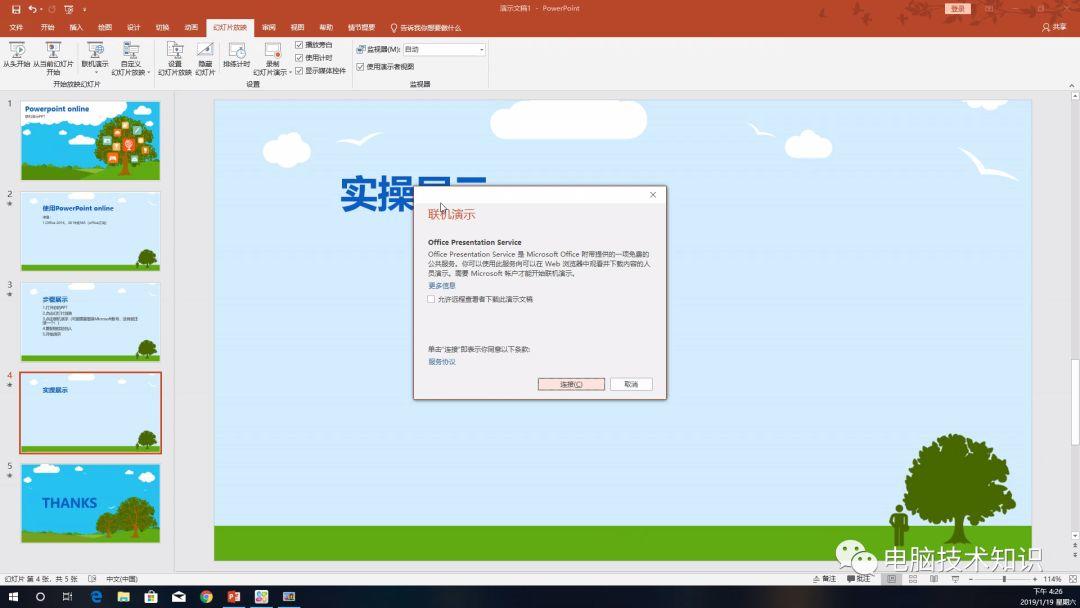
Task: Open reading view in status bar
Action: tap(933, 579)
